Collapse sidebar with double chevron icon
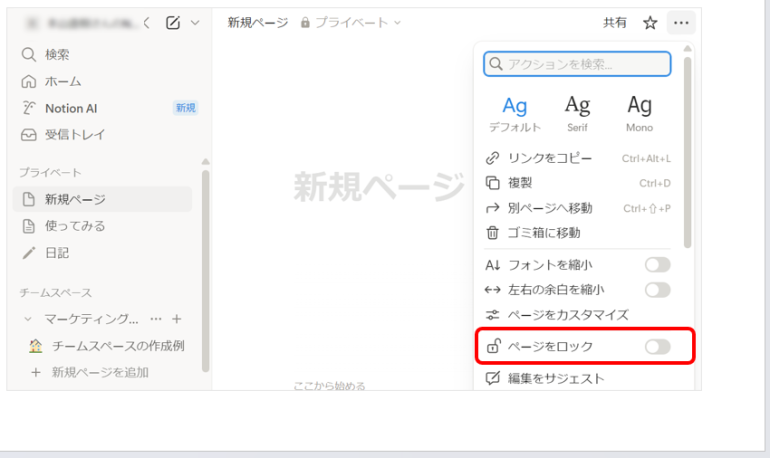770x458 pixels. pos(147,23)
